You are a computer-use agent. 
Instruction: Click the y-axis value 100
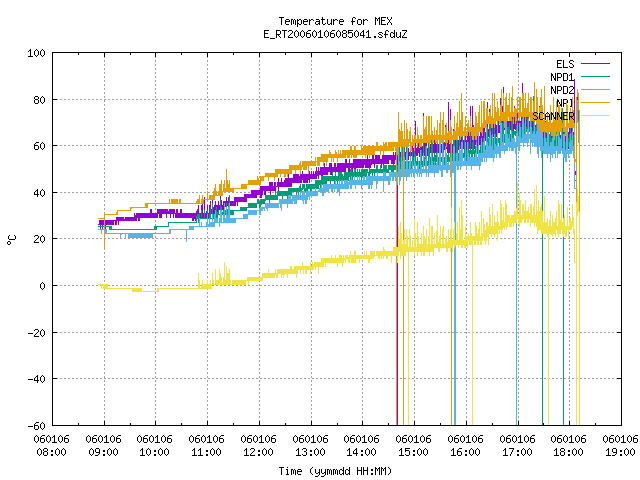pyautogui.click(x=36, y=53)
